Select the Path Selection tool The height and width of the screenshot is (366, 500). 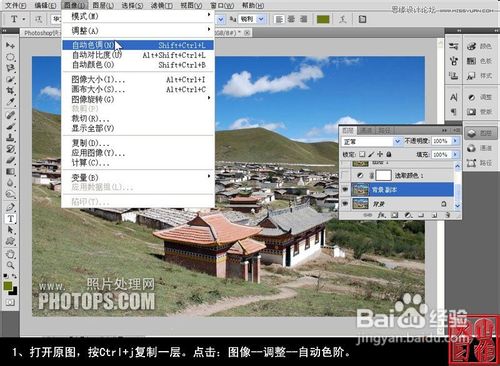[x=10, y=230]
